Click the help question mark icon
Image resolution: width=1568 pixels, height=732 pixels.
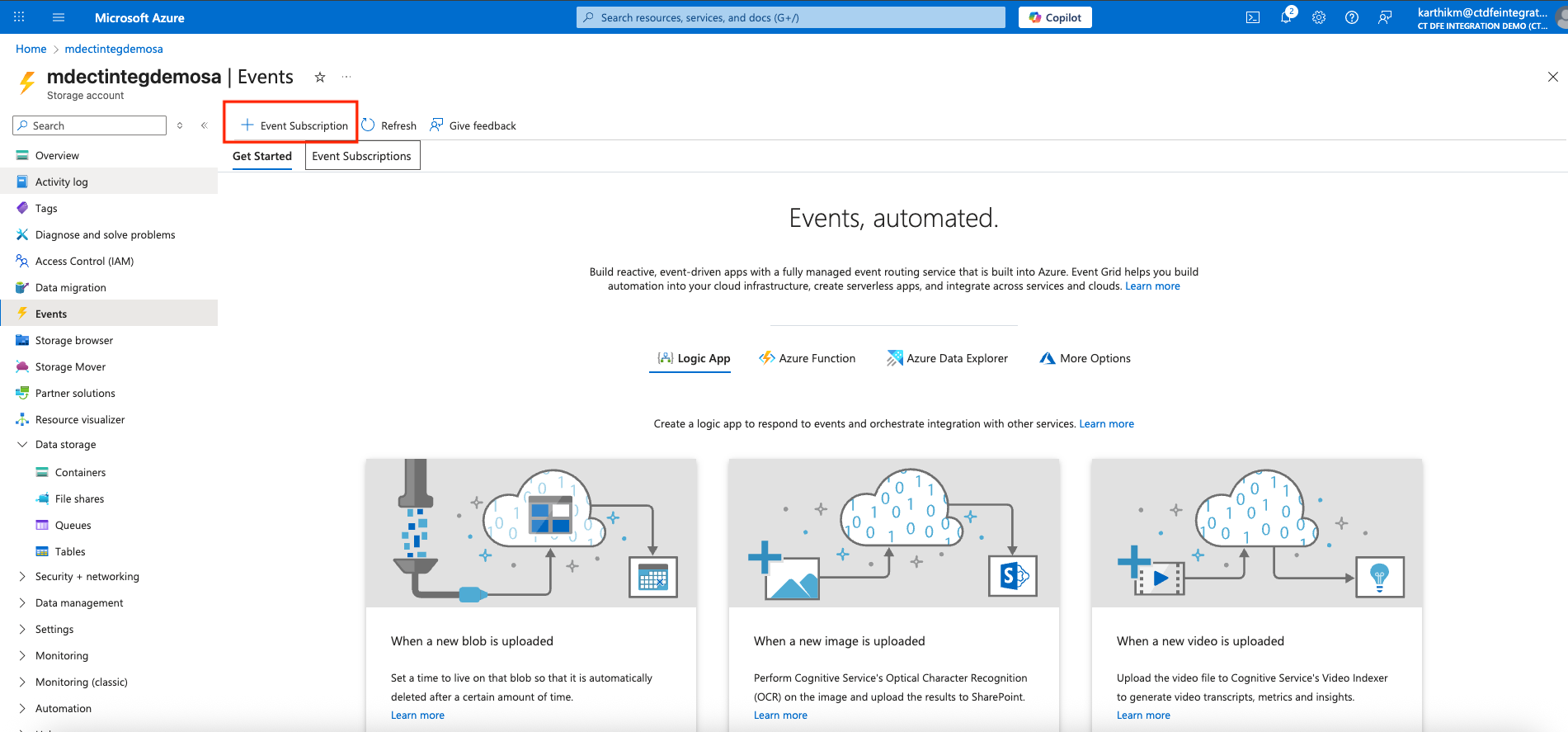tap(1351, 17)
